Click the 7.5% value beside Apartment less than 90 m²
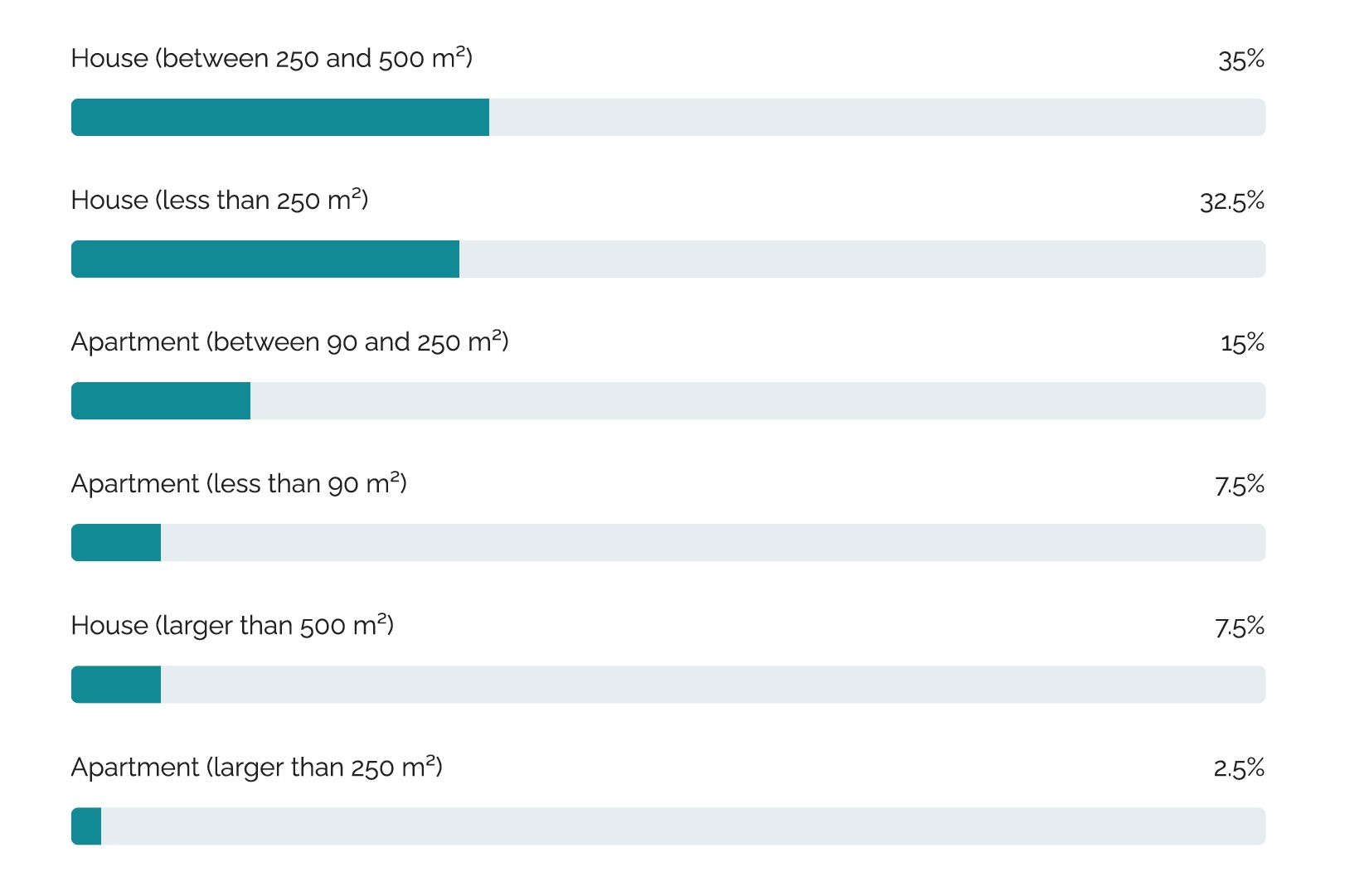1369x896 pixels. click(x=1240, y=485)
